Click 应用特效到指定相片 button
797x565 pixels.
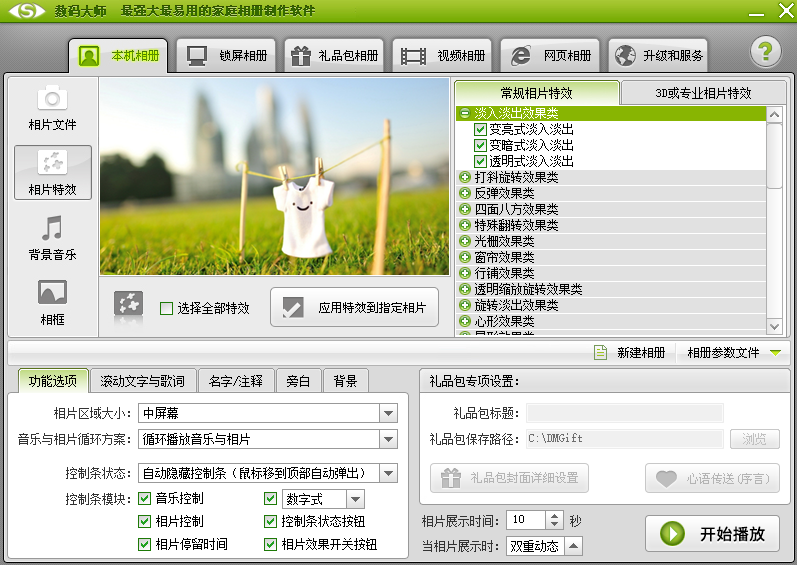click(x=354, y=308)
